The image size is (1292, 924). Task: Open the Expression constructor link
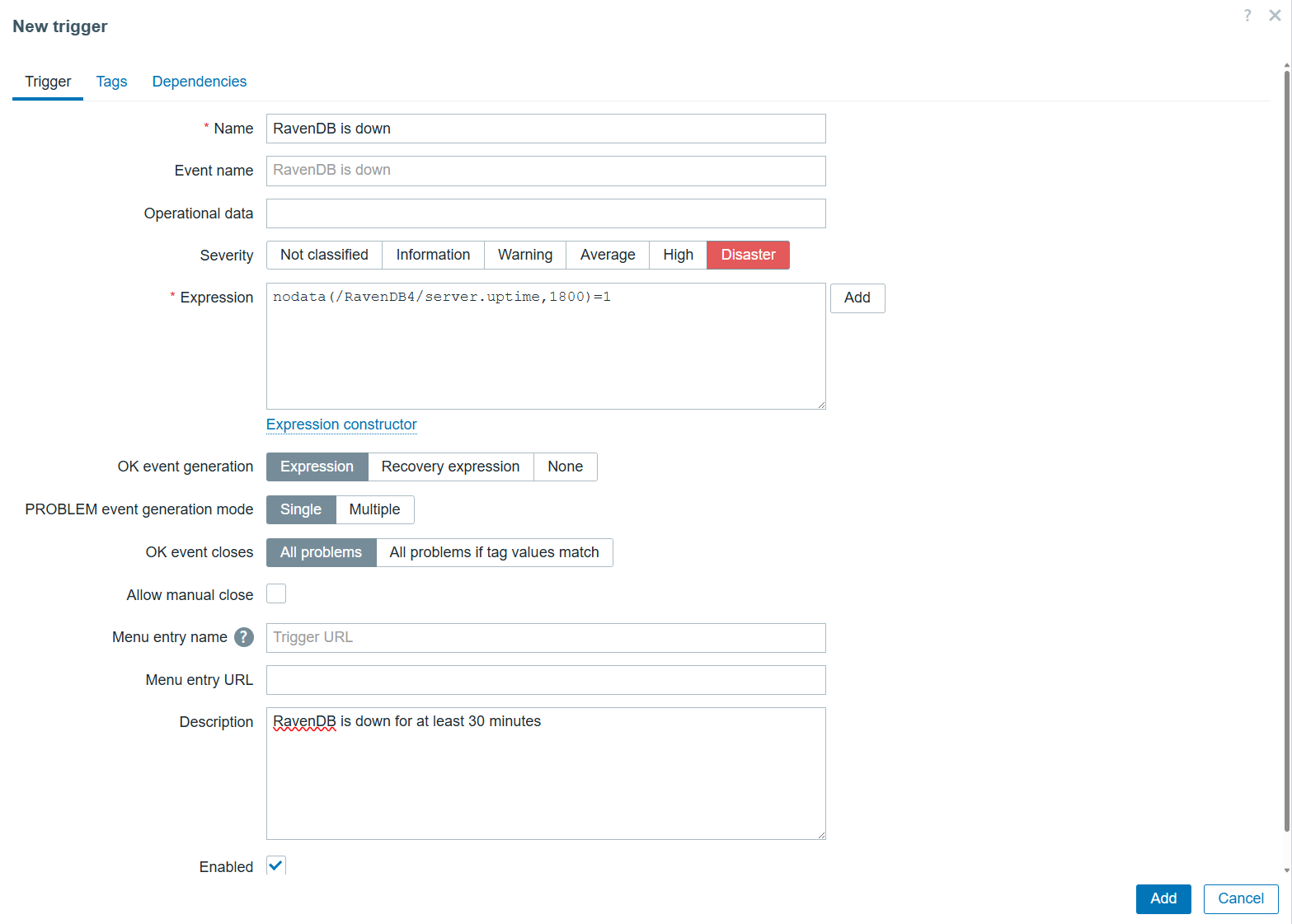(x=341, y=424)
